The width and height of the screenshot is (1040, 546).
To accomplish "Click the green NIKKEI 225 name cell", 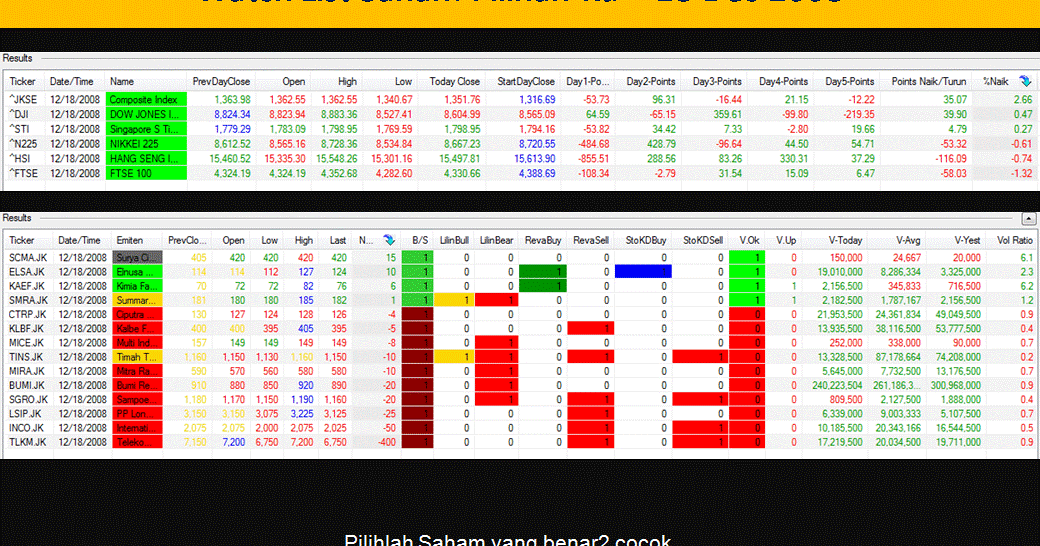I will (x=146, y=143).
